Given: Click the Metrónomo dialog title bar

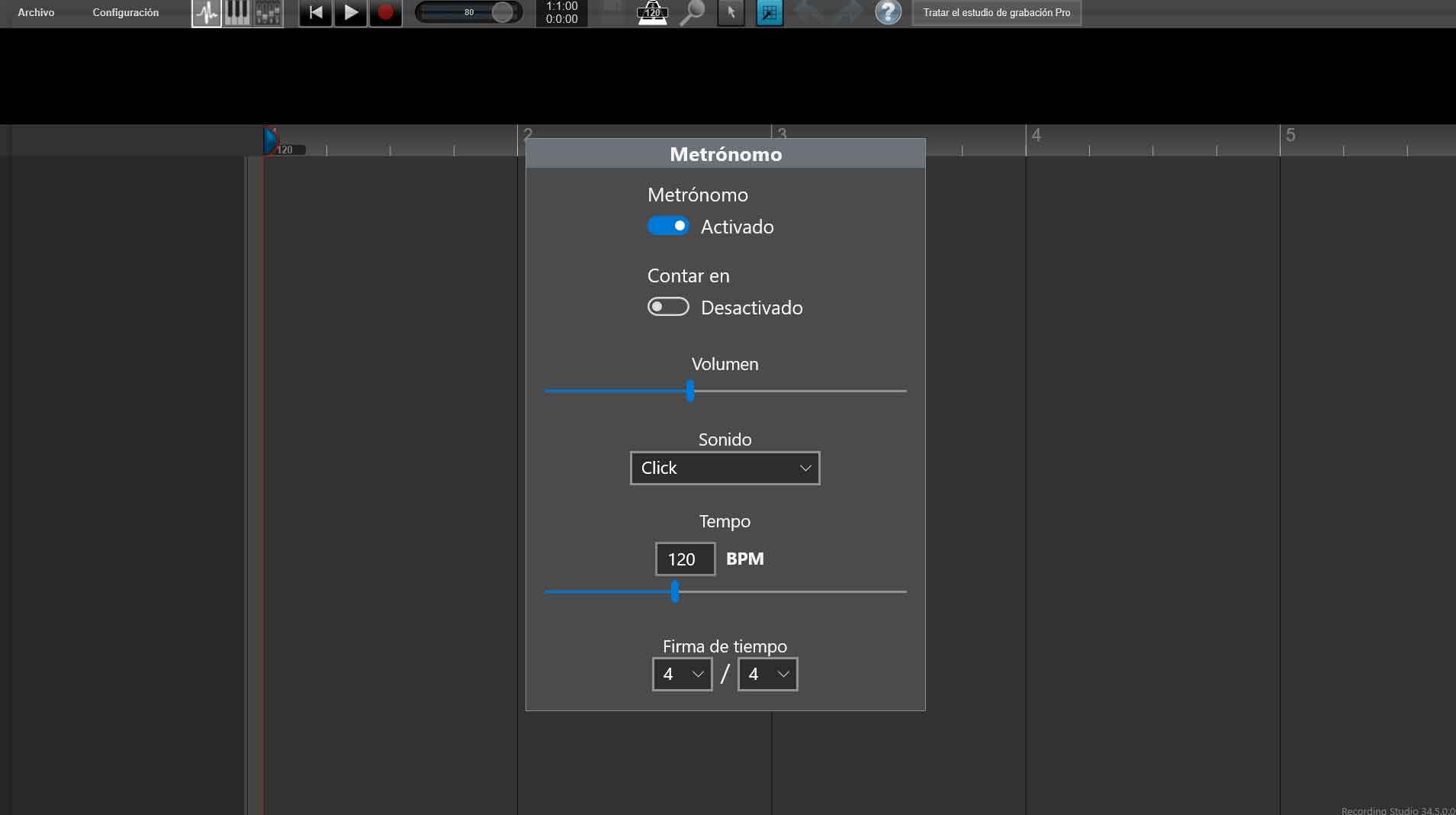Looking at the screenshot, I should [x=725, y=154].
